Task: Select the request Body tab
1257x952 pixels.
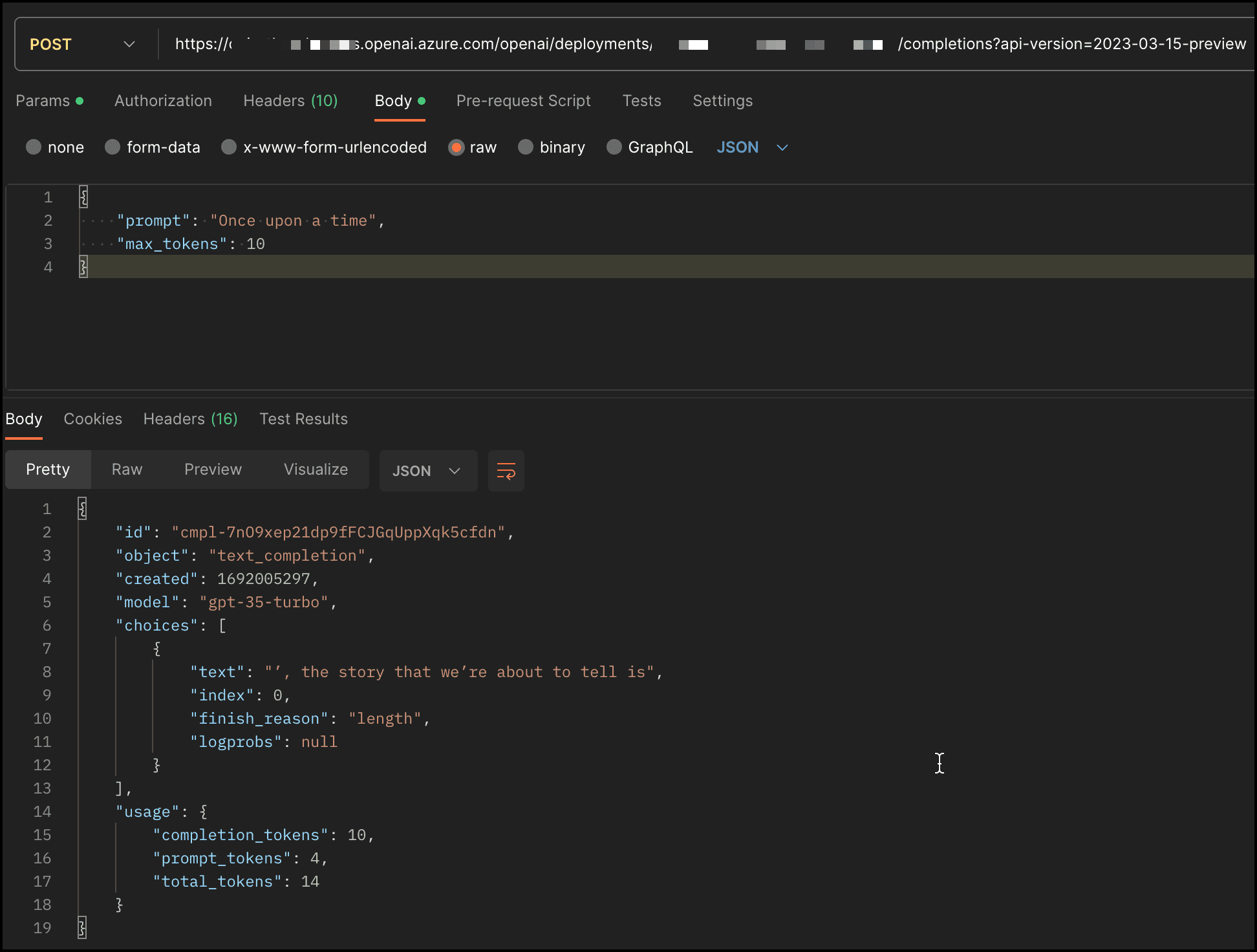Action: (400, 101)
